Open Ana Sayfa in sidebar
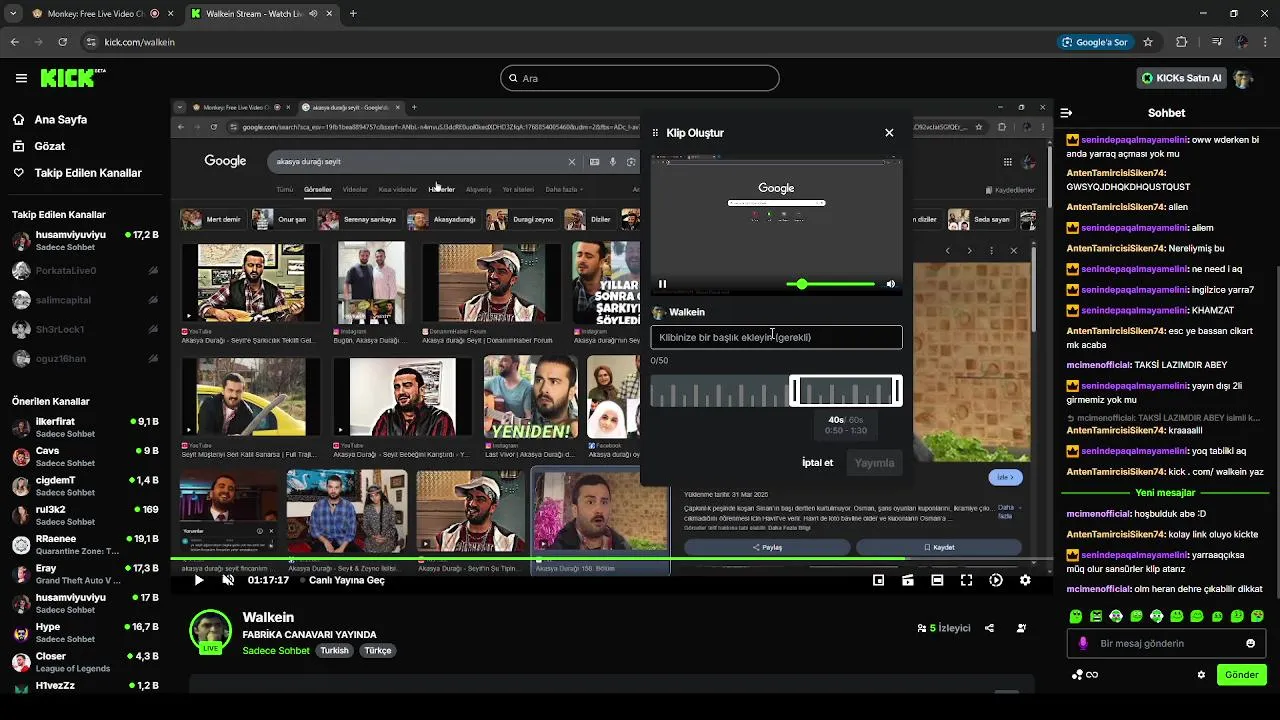Image resolution: width=1280 pixels, height=720 pixels. coord(61,119)
